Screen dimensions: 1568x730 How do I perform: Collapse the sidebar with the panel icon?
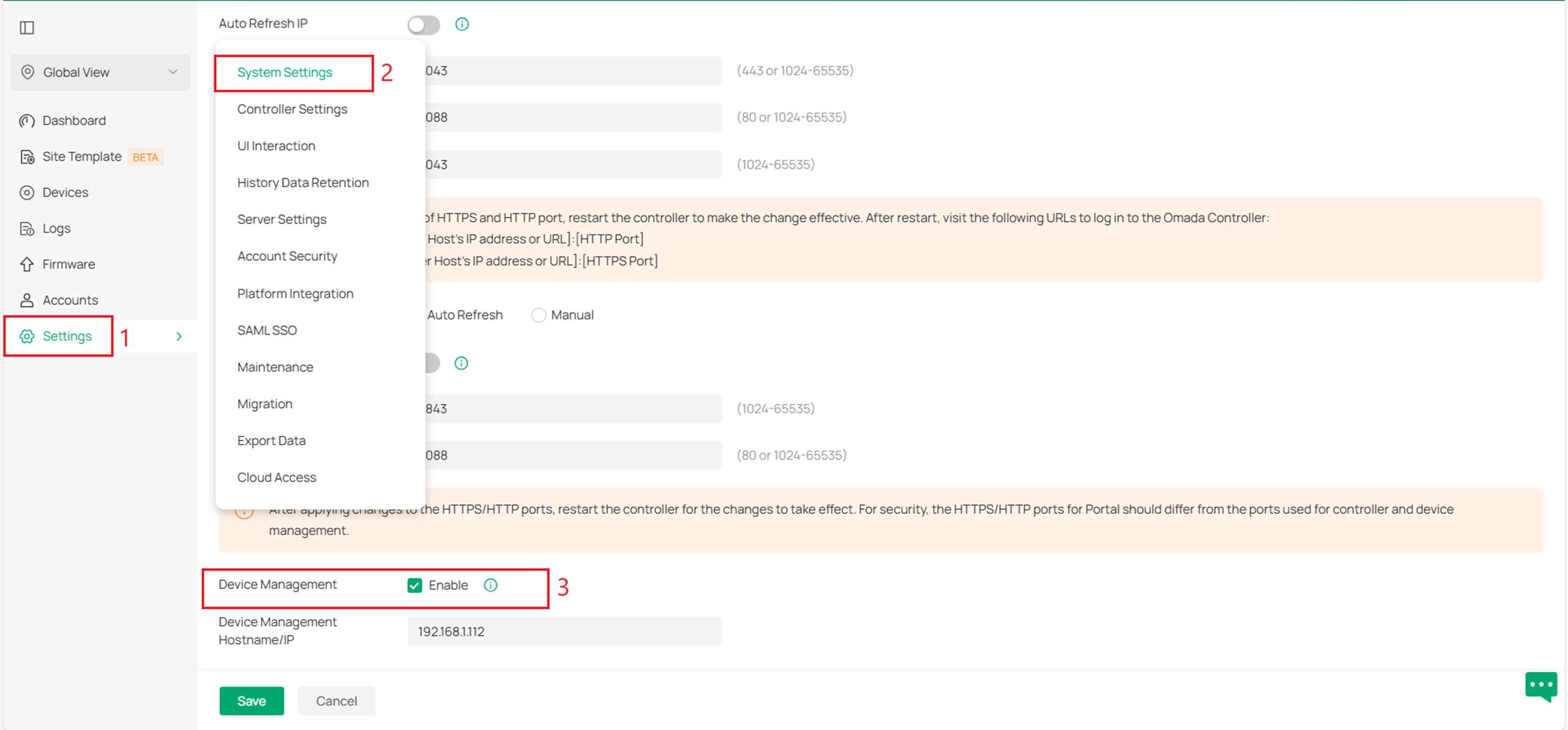27,27
